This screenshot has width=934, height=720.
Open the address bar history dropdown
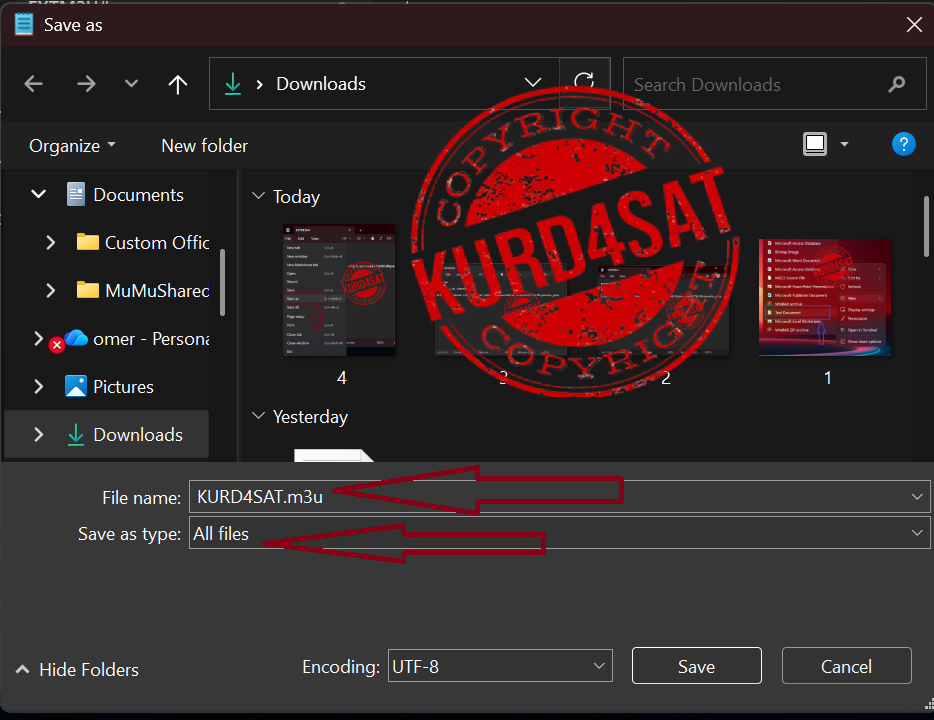pyautogui.click(x=533, y=83)
